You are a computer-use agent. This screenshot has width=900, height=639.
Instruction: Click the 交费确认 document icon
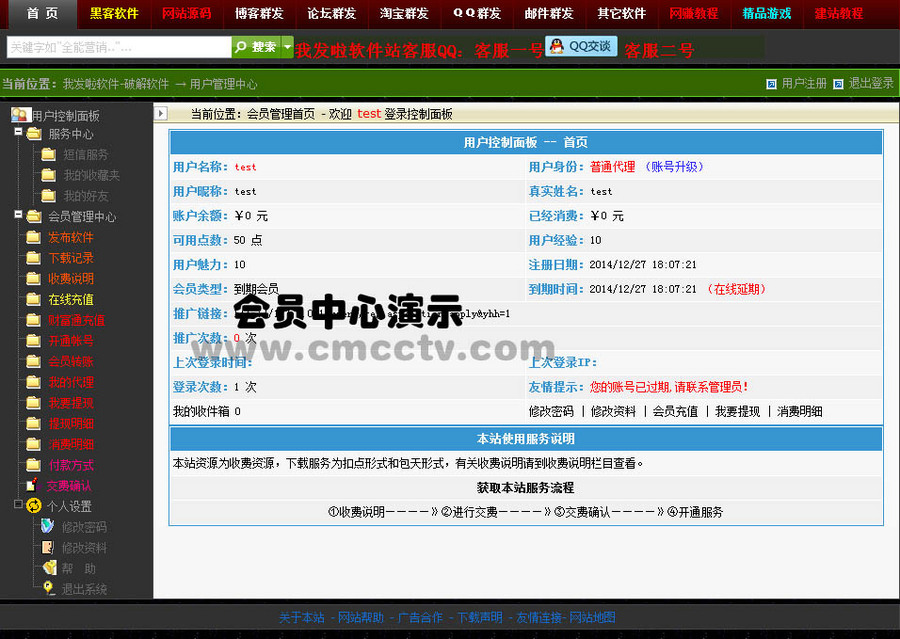(32, 485)
